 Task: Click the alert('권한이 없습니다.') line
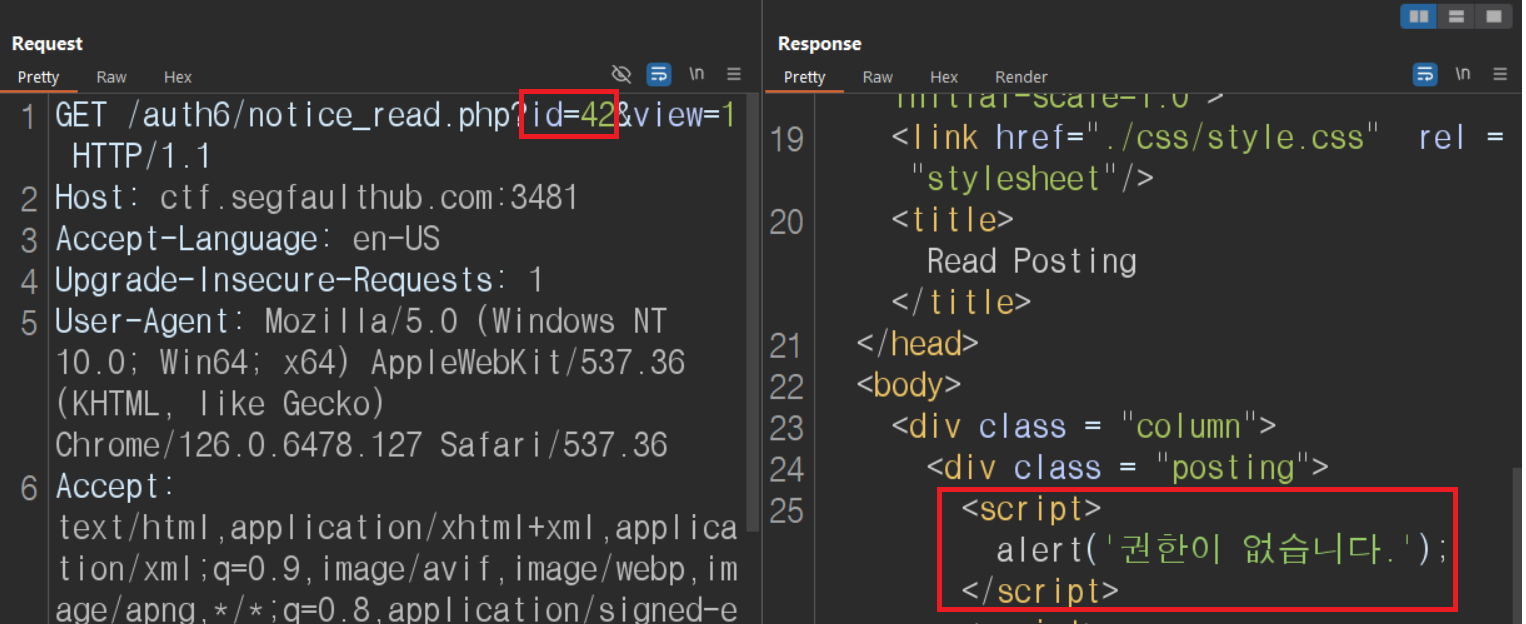pyautogui.click(x=1222, y=550)
